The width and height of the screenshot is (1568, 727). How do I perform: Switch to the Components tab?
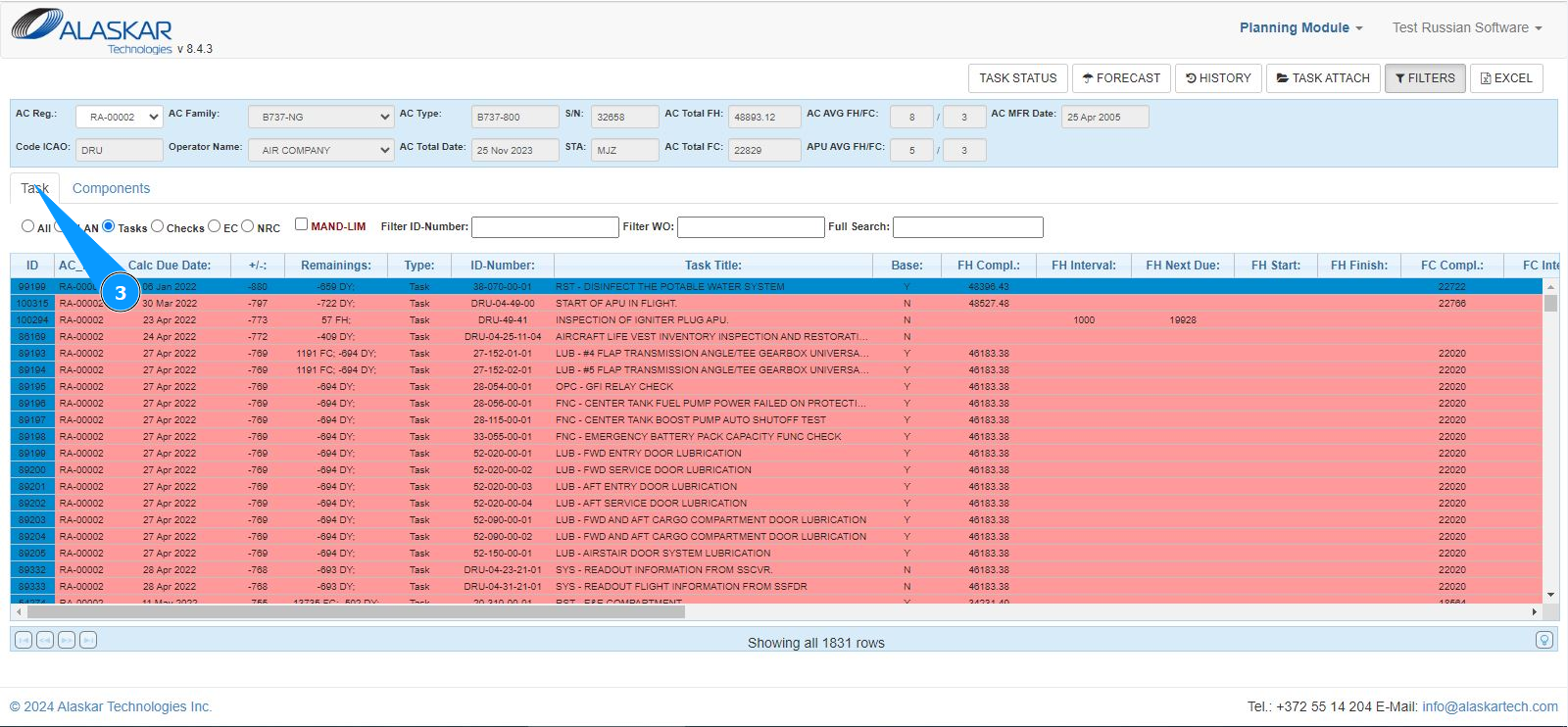[x=111, y=188]
